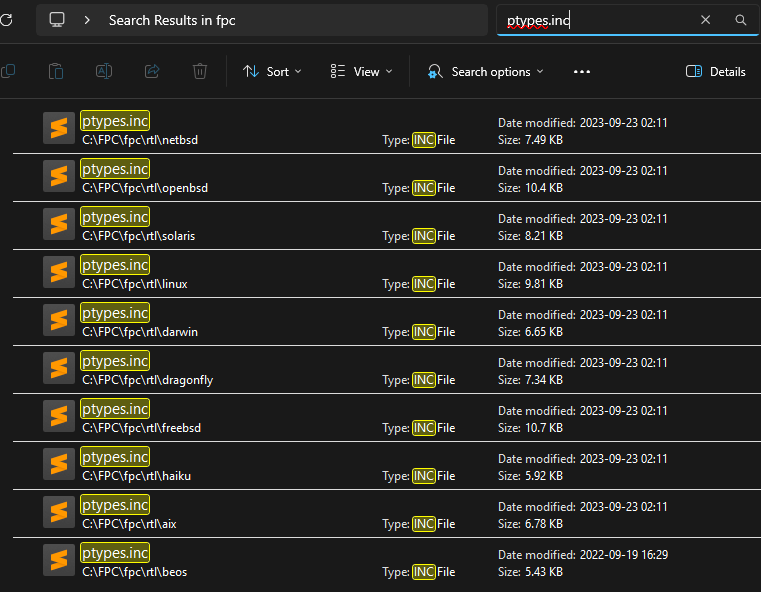The height and width of the screenshot is (592, 761).
Task: Click path C:\FPC\fpc\rtl\darwin
Action: click(x=140, y=332)
